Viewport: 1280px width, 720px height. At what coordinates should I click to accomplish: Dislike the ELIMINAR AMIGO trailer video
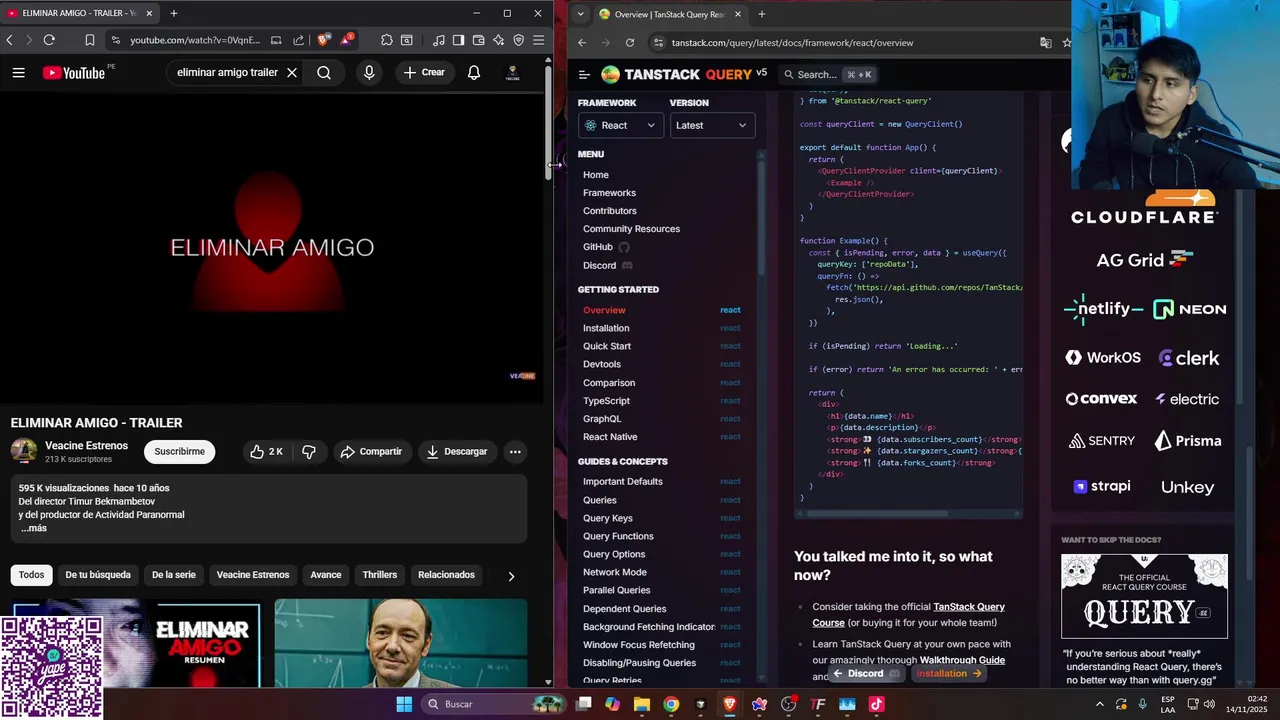coord(309,452)
